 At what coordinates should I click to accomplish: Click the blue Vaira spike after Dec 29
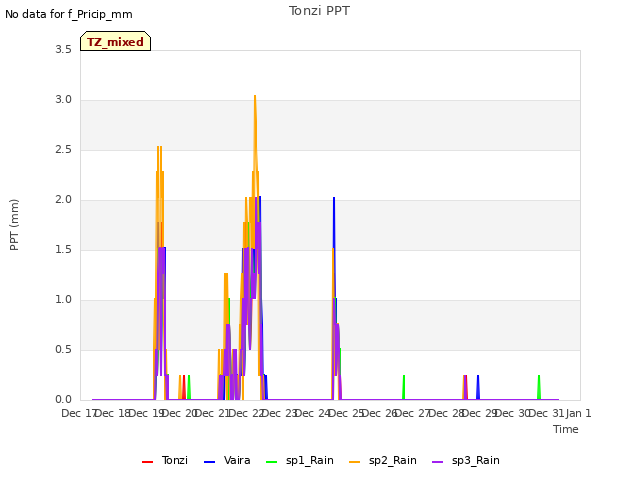[478, 387]
